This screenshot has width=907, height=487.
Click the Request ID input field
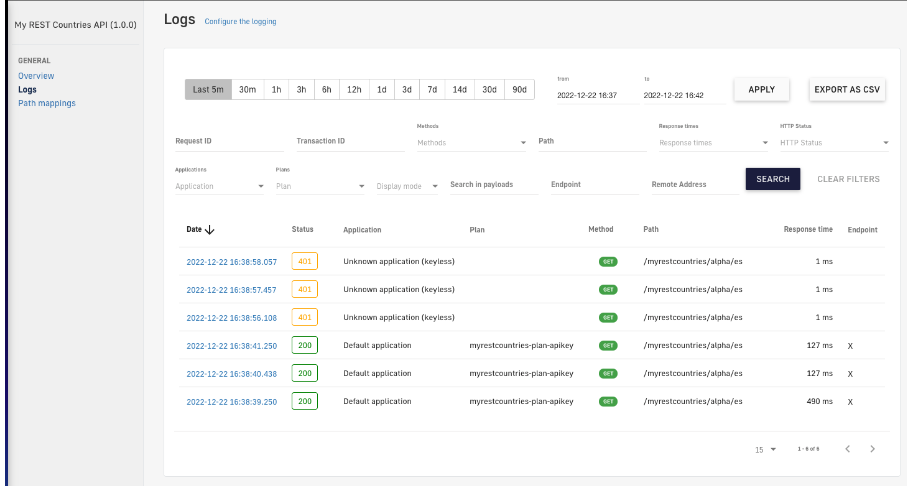click(x=228, y=141)
